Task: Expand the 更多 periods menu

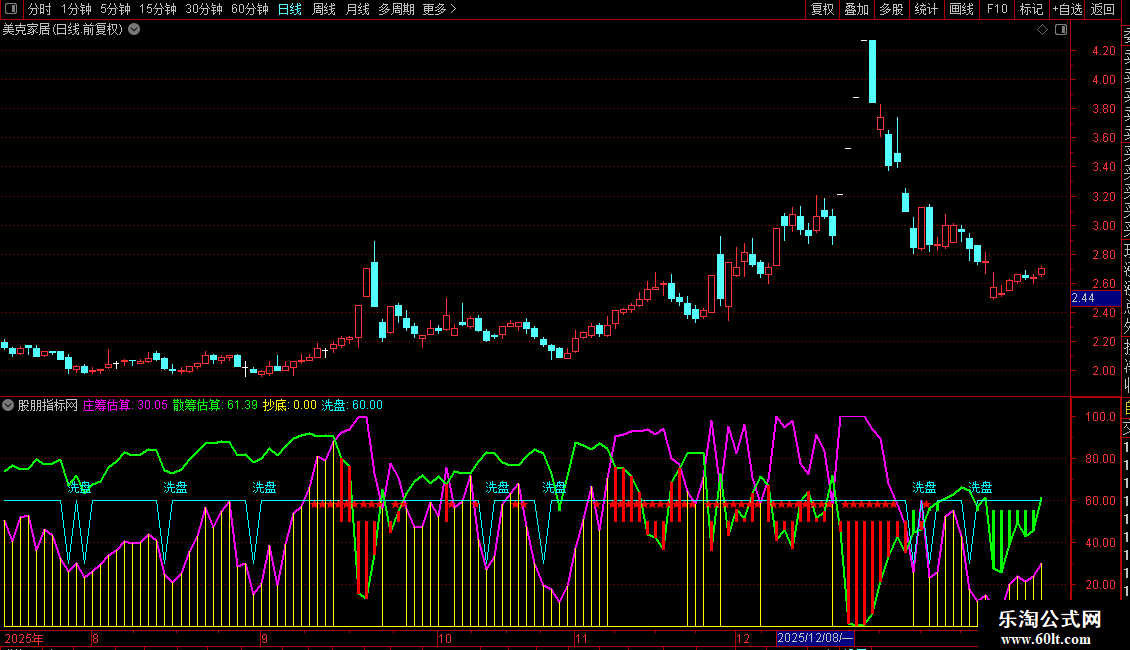Action: click(x=439, y=9)
